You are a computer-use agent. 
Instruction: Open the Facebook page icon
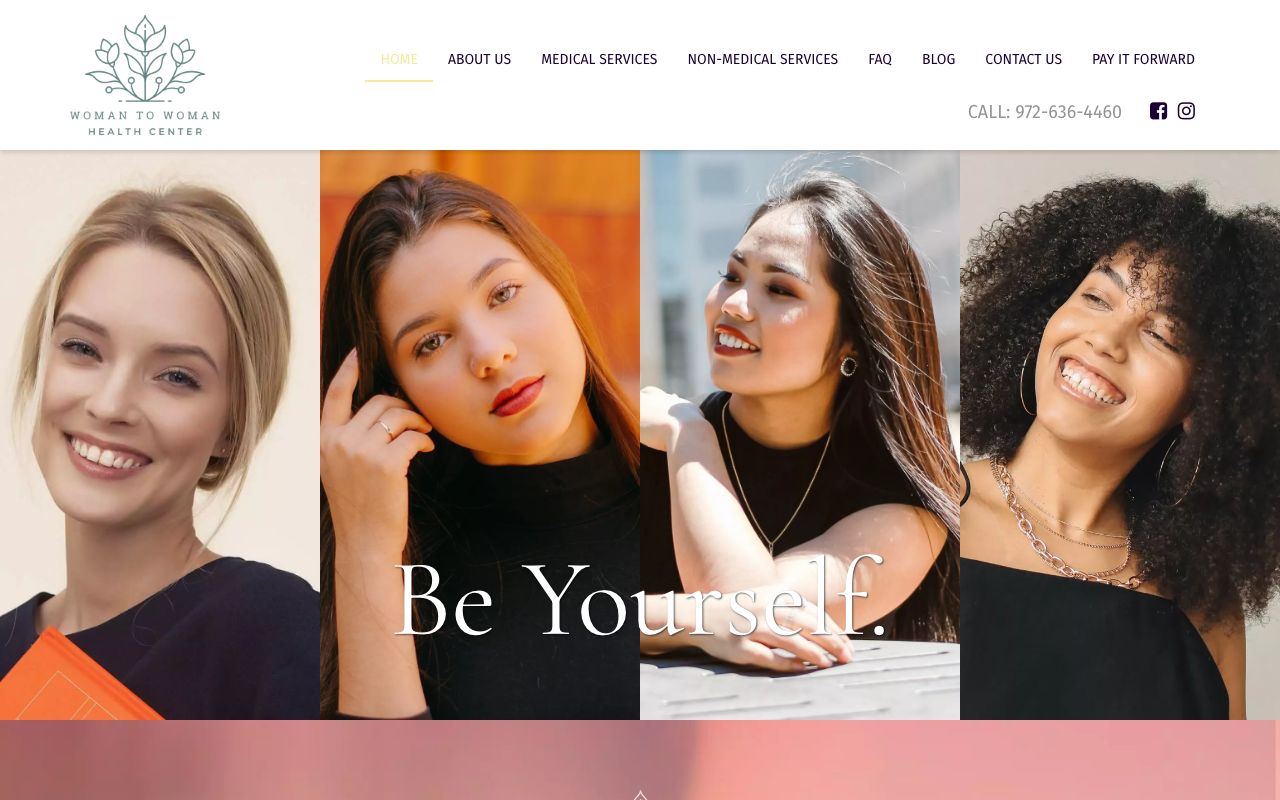1158,111
